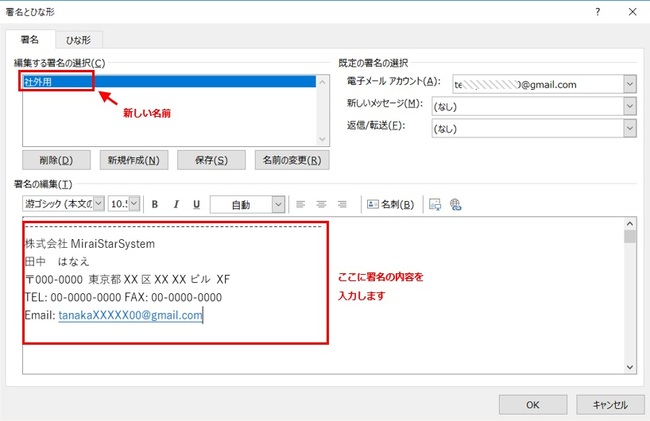Align signature text left
Screen dimensions: 650x421
(301, 204)
